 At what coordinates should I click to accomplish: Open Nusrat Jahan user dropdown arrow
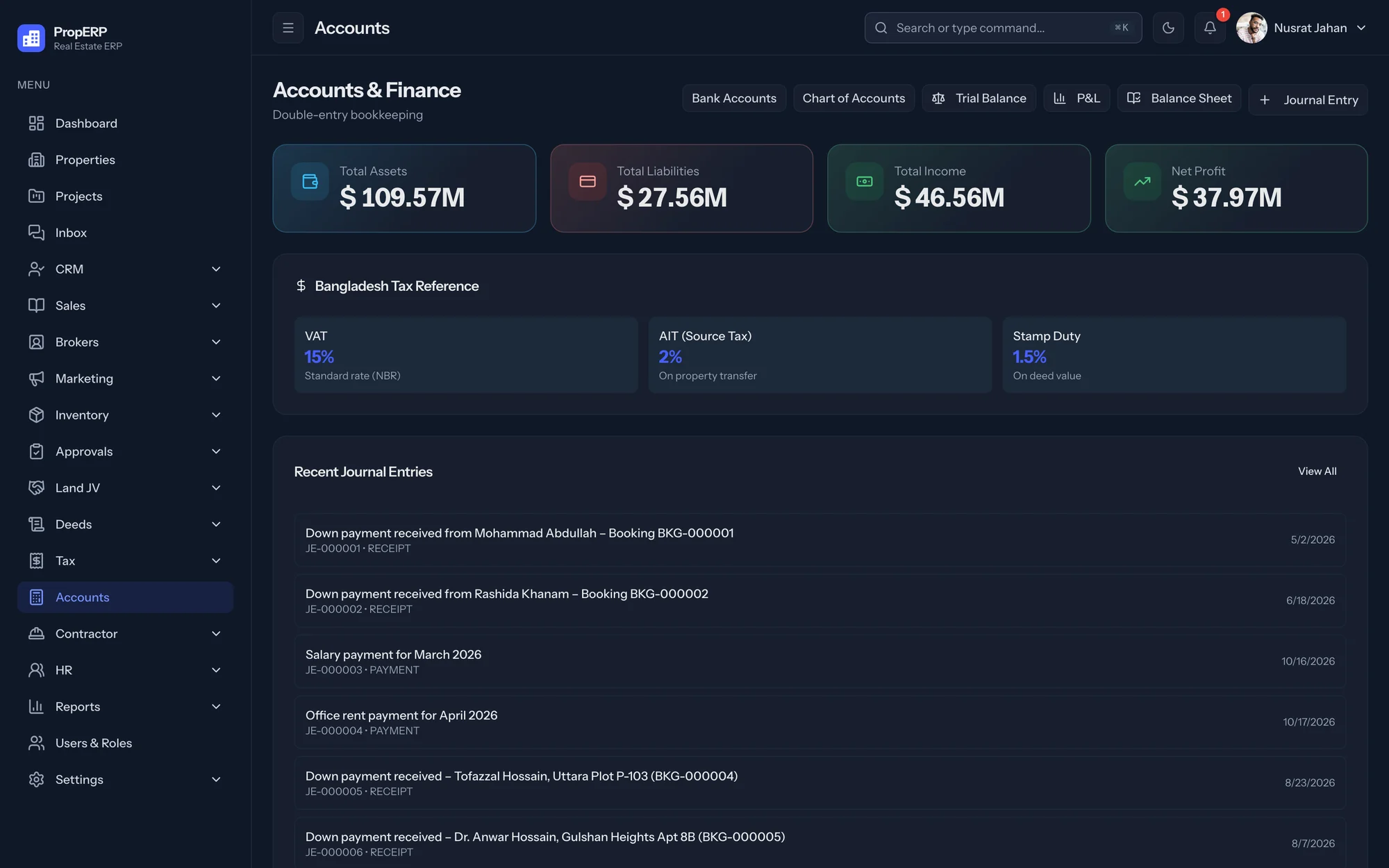click(x=1361, y=28)
